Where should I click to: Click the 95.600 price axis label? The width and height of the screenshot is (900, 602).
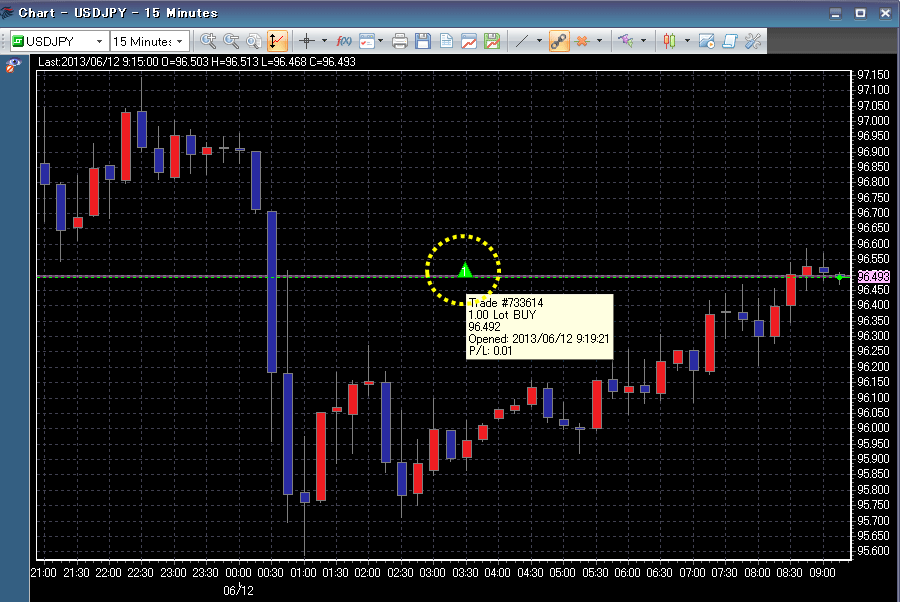[873, 551]
